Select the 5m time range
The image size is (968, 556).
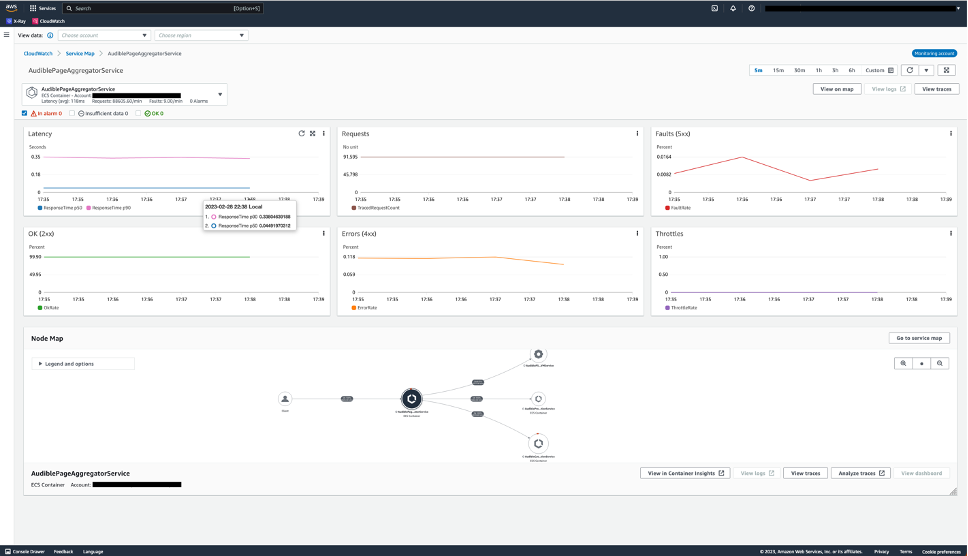point(758,70)
